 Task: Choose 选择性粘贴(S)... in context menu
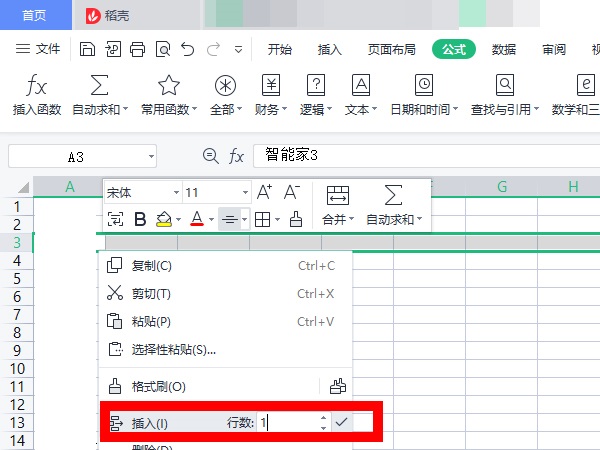pyautogui.click(x=174, y=350)
